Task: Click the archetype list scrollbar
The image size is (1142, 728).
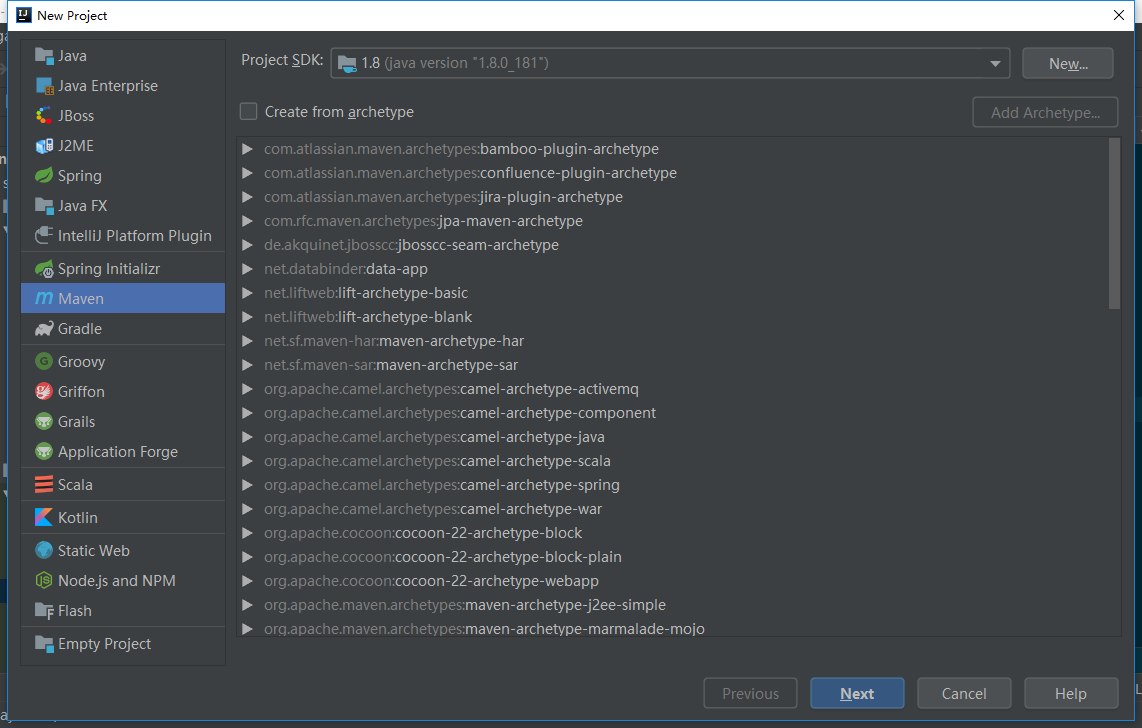Action: 1114,223
